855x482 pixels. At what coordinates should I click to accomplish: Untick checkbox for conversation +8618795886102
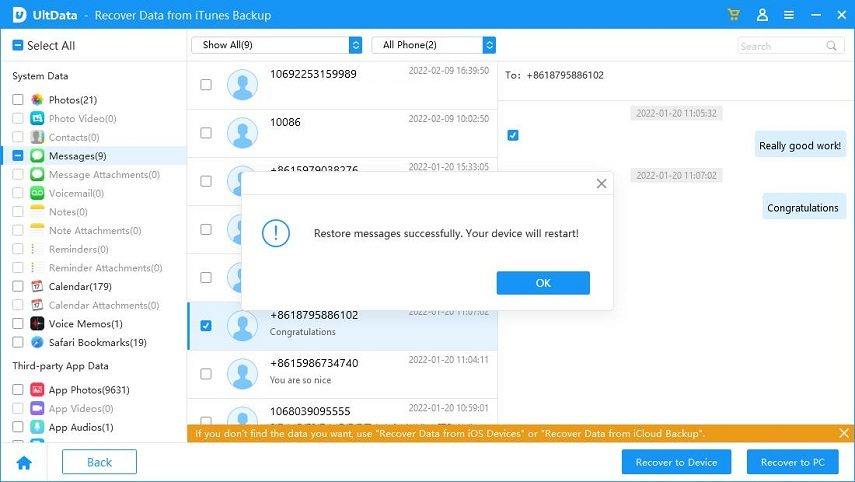(206, 326)
